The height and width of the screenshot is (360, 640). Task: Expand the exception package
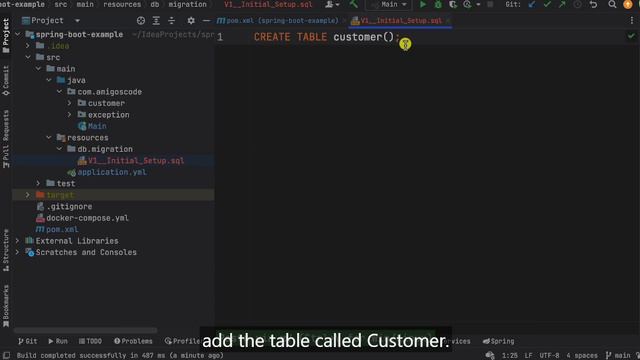point(70,115)
